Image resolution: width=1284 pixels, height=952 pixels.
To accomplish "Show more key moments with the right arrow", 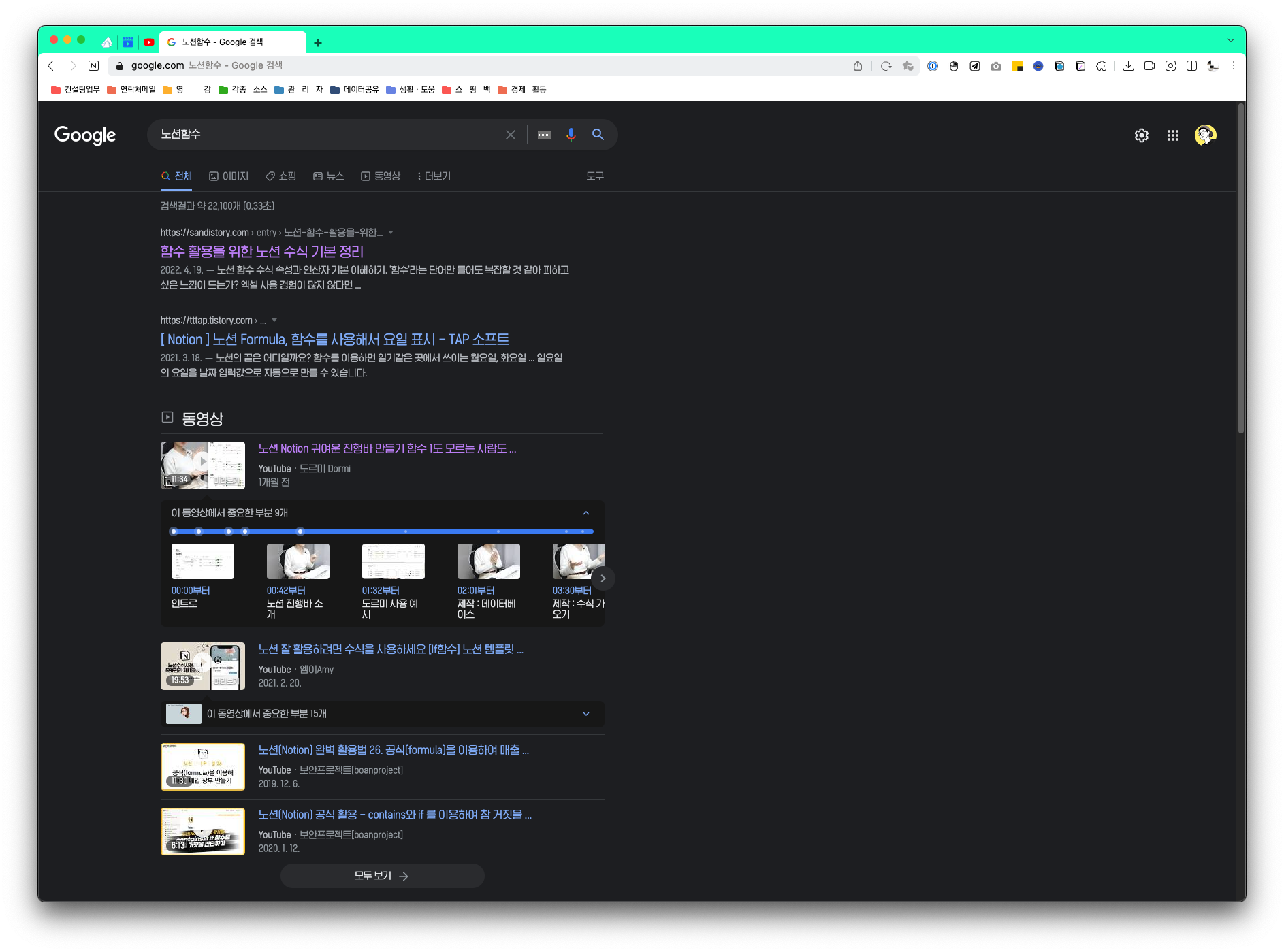I will (603, 578).
